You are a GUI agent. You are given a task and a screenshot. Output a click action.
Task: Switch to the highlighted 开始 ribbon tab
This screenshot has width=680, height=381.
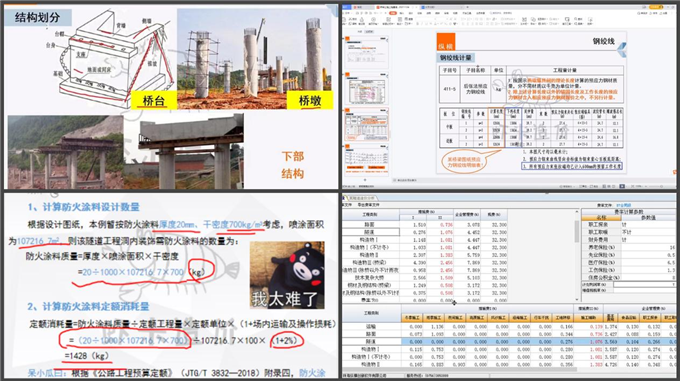click(392, 13)
